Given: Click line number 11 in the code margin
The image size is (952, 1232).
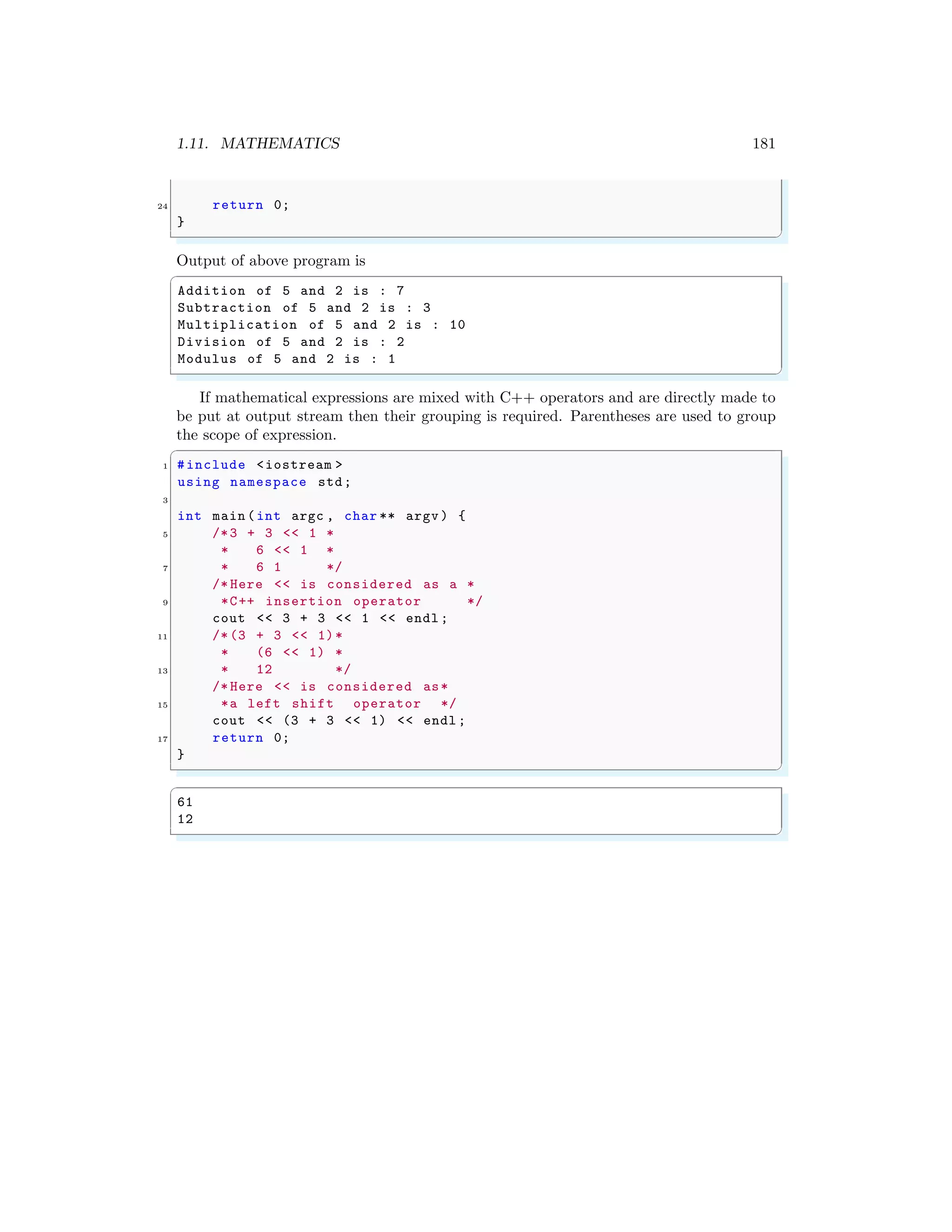Looking at the screenshot, I should [162, 637].
